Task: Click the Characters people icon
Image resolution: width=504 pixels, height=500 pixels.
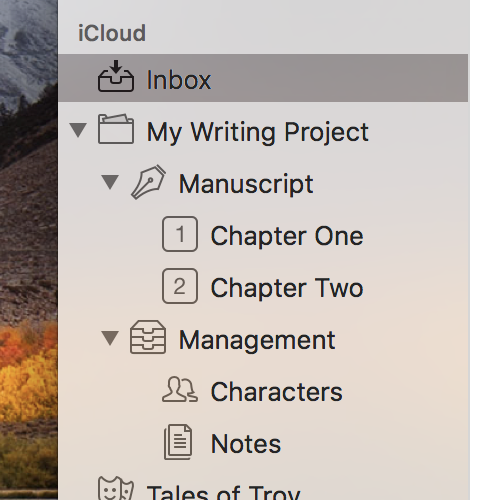Action: point(180,389)
